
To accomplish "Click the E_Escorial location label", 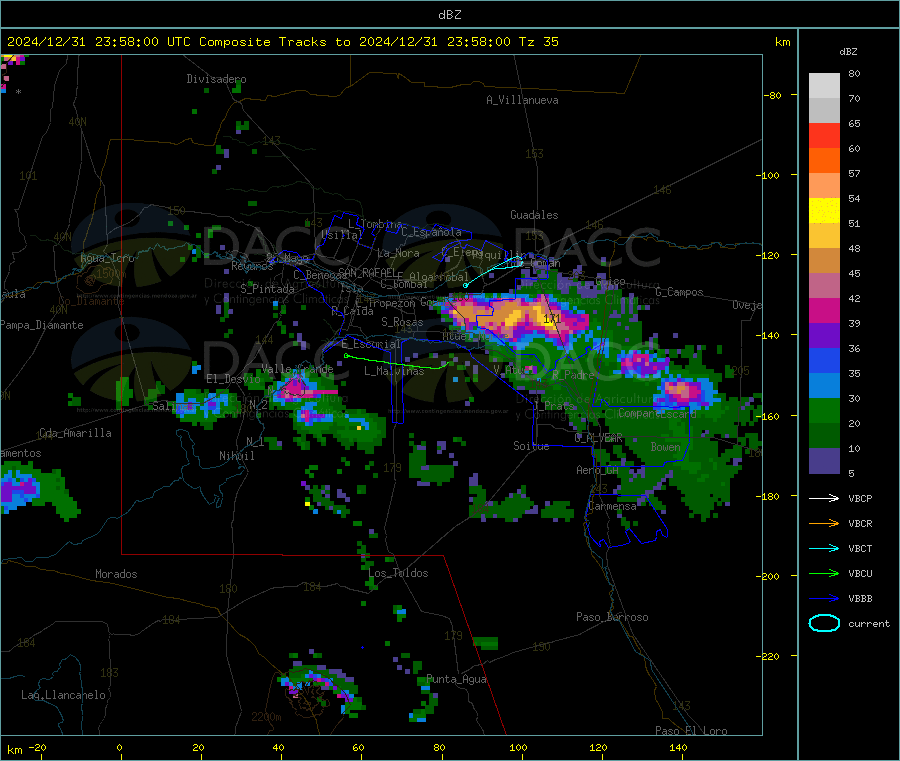I will [x=371, y=344].
